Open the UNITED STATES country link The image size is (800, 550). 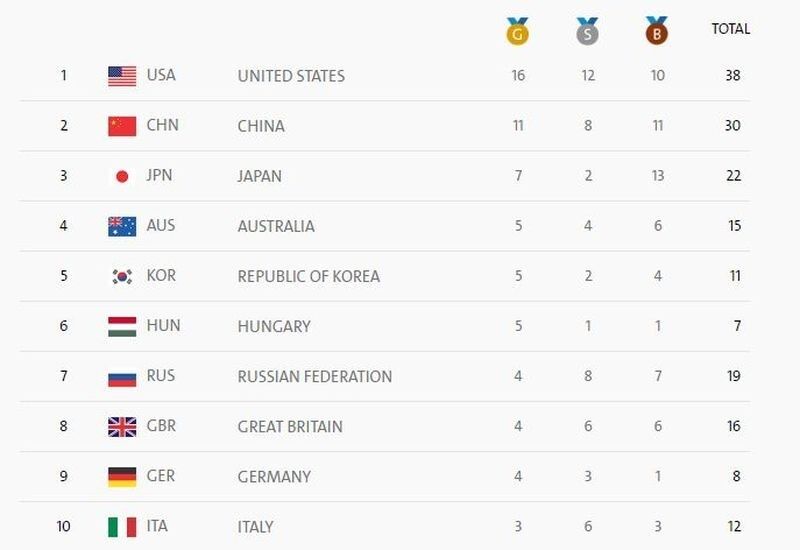point(291,76)
